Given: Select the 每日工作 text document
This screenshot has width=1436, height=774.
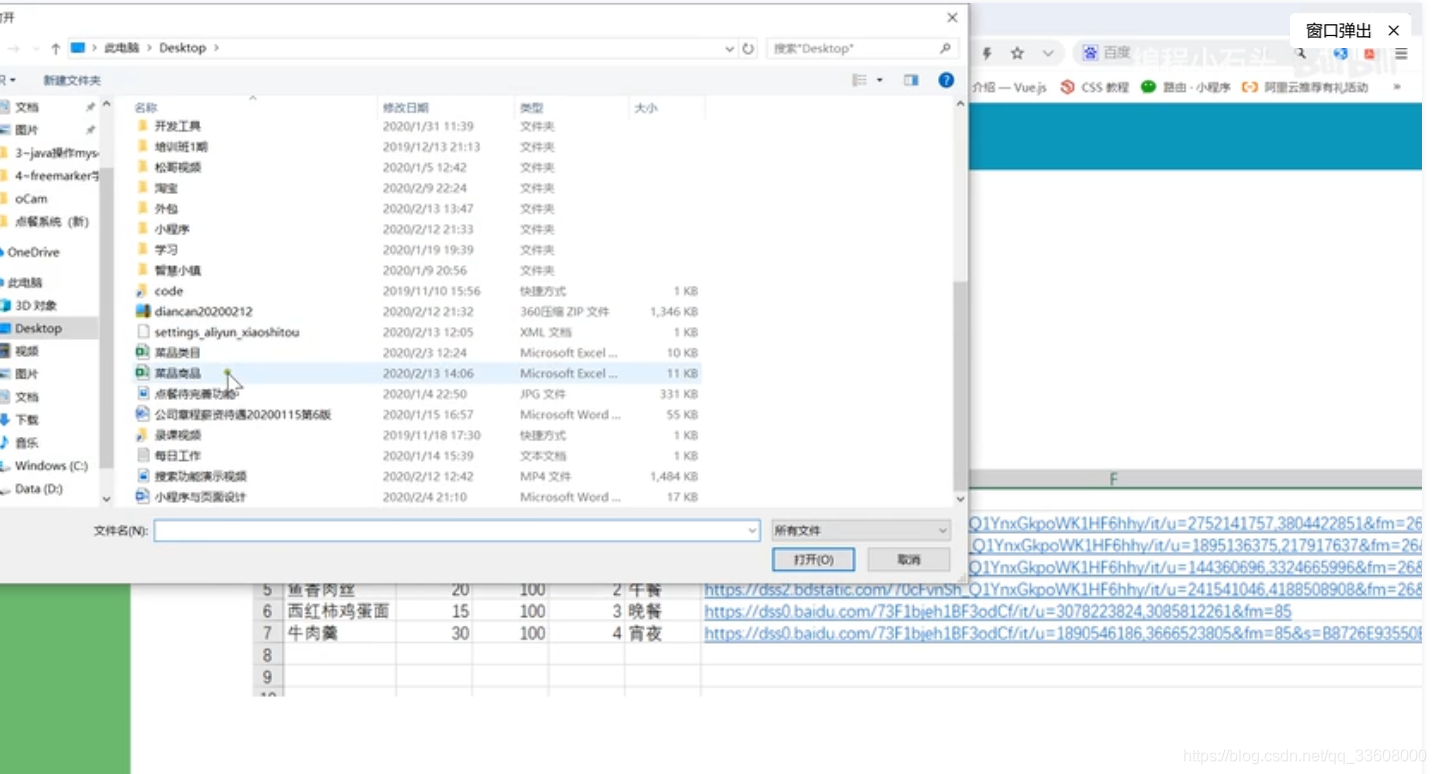Looking at the screenshot, I should coord(418,456).
